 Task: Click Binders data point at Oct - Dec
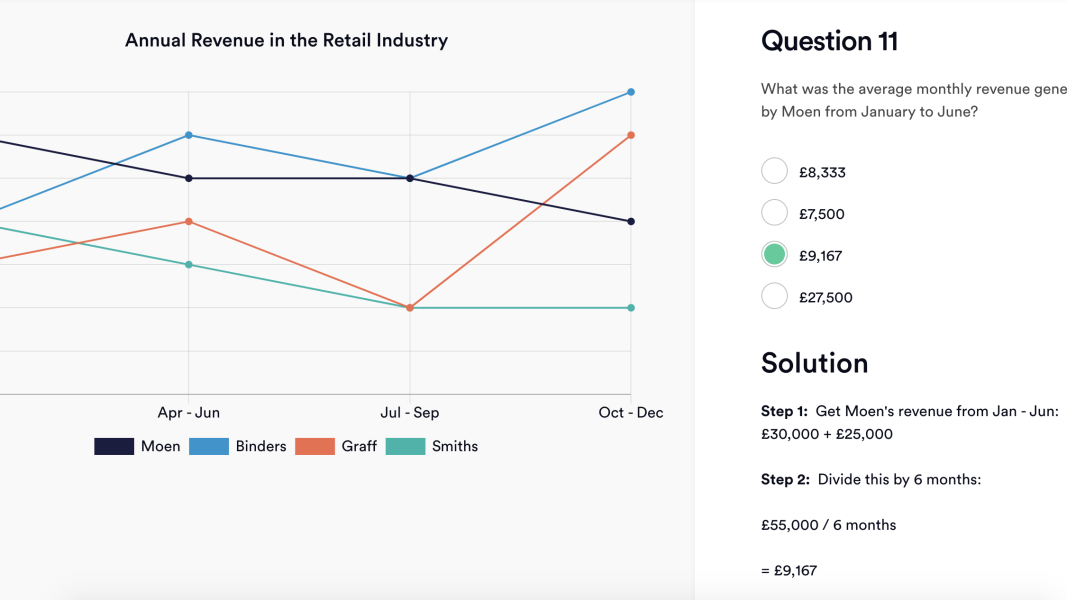[631, 92]
